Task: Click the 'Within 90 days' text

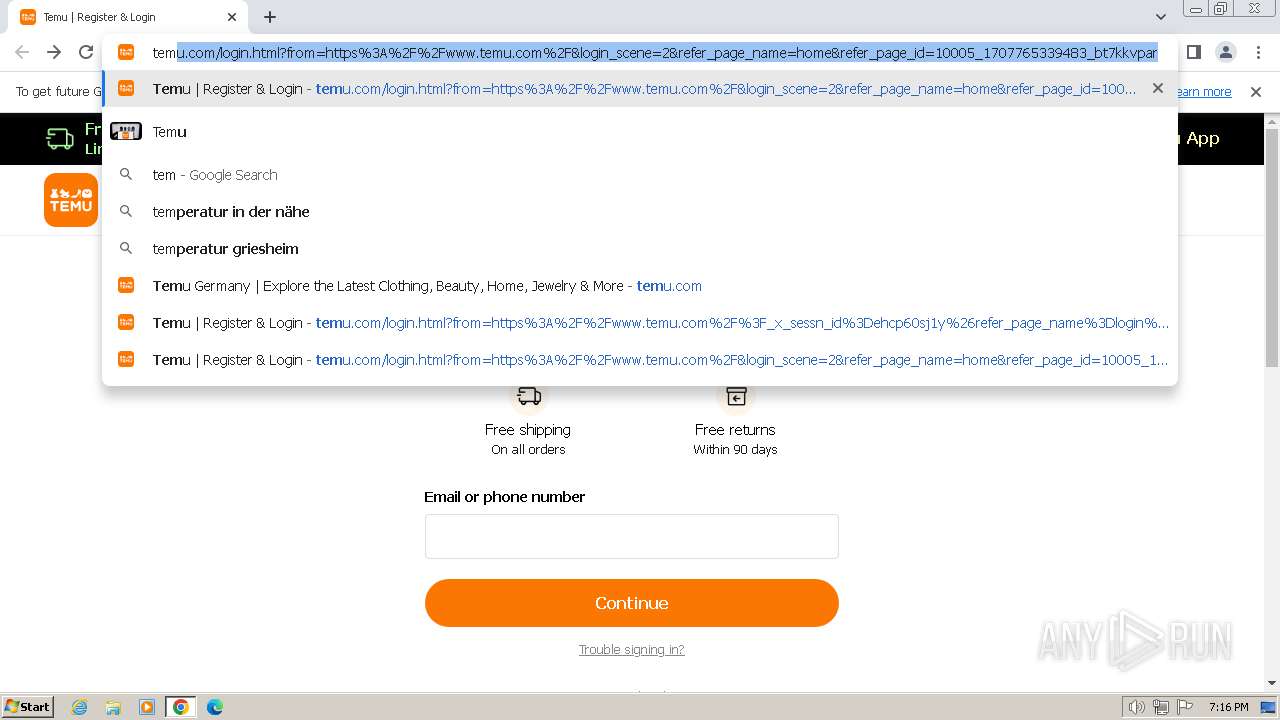Action: click(x=735, y=450)
